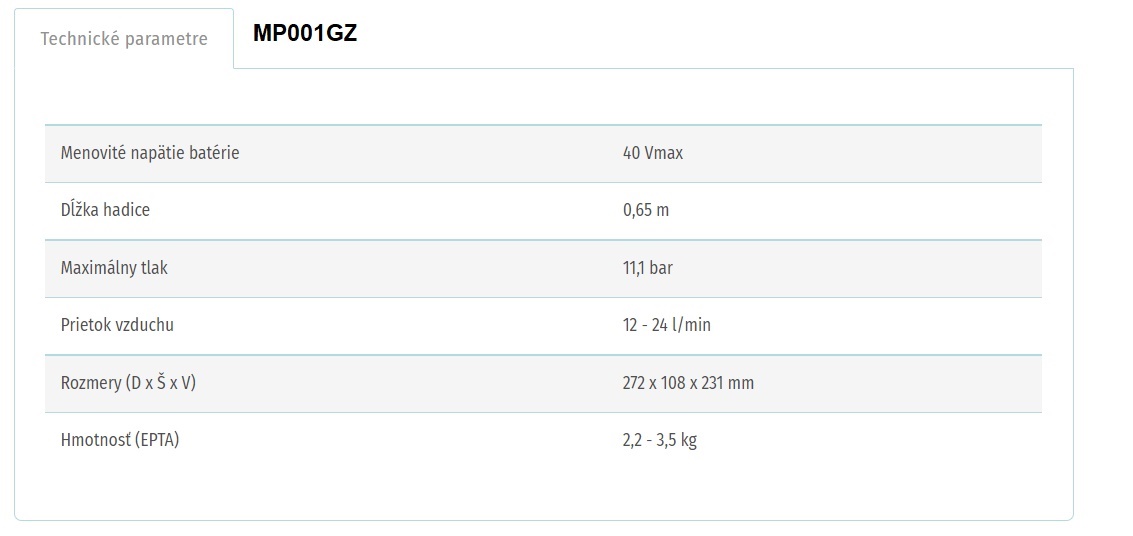Select the Rozmery (D x Š x V) label
The image size is (1133, 536).
tap(129, 383)
